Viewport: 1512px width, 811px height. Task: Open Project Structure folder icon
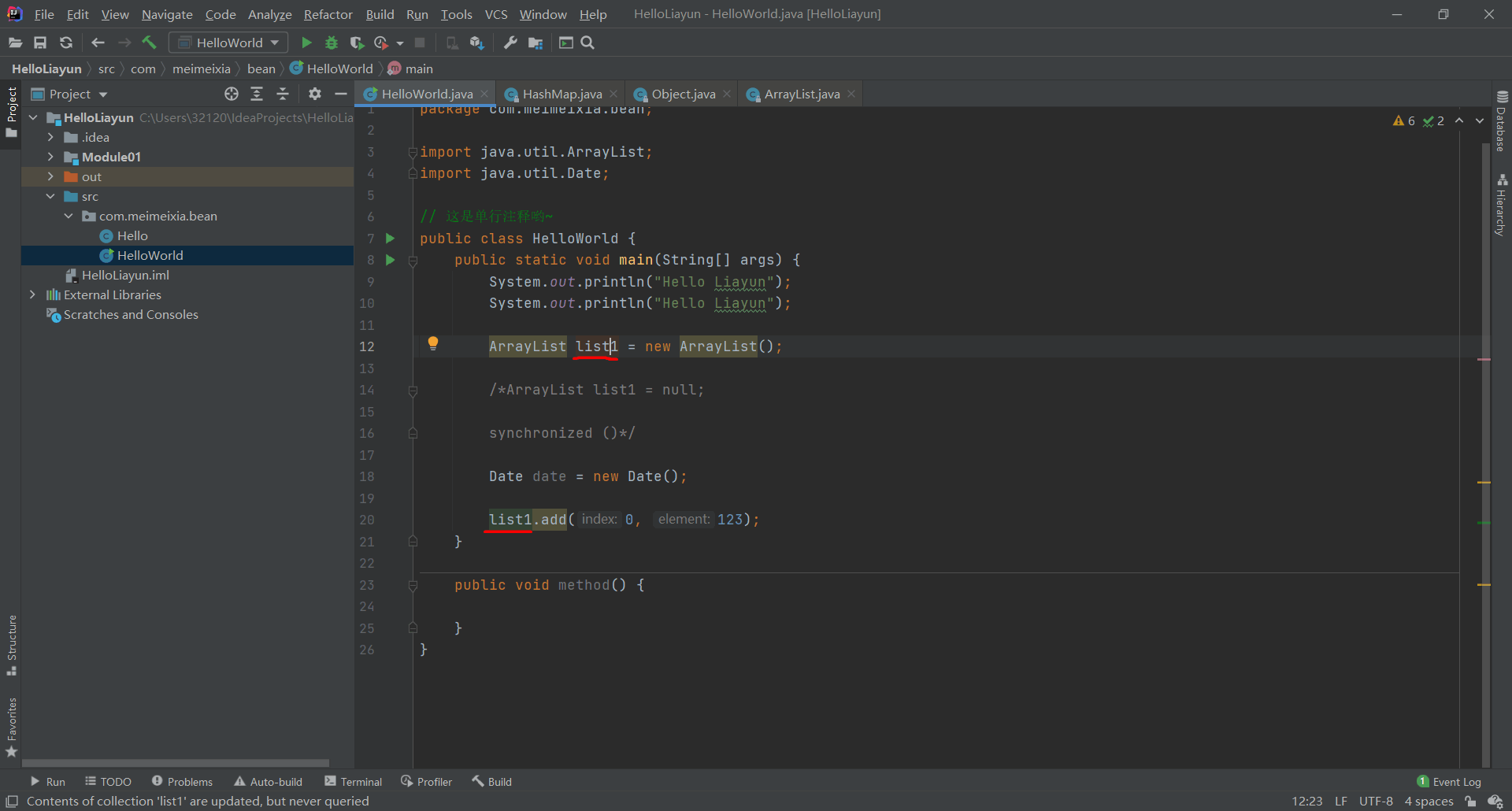[535, 43]
